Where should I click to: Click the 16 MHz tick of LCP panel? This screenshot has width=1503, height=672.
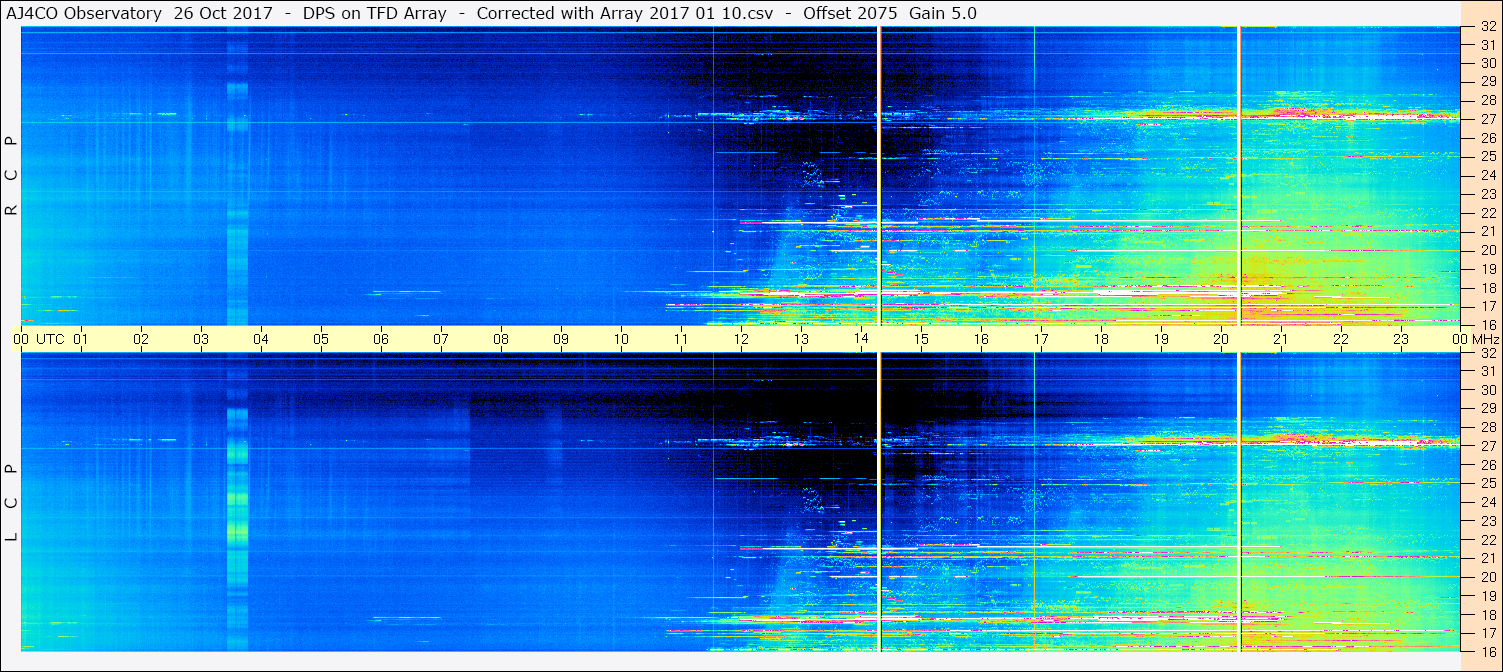click(x=1487, y=651)
